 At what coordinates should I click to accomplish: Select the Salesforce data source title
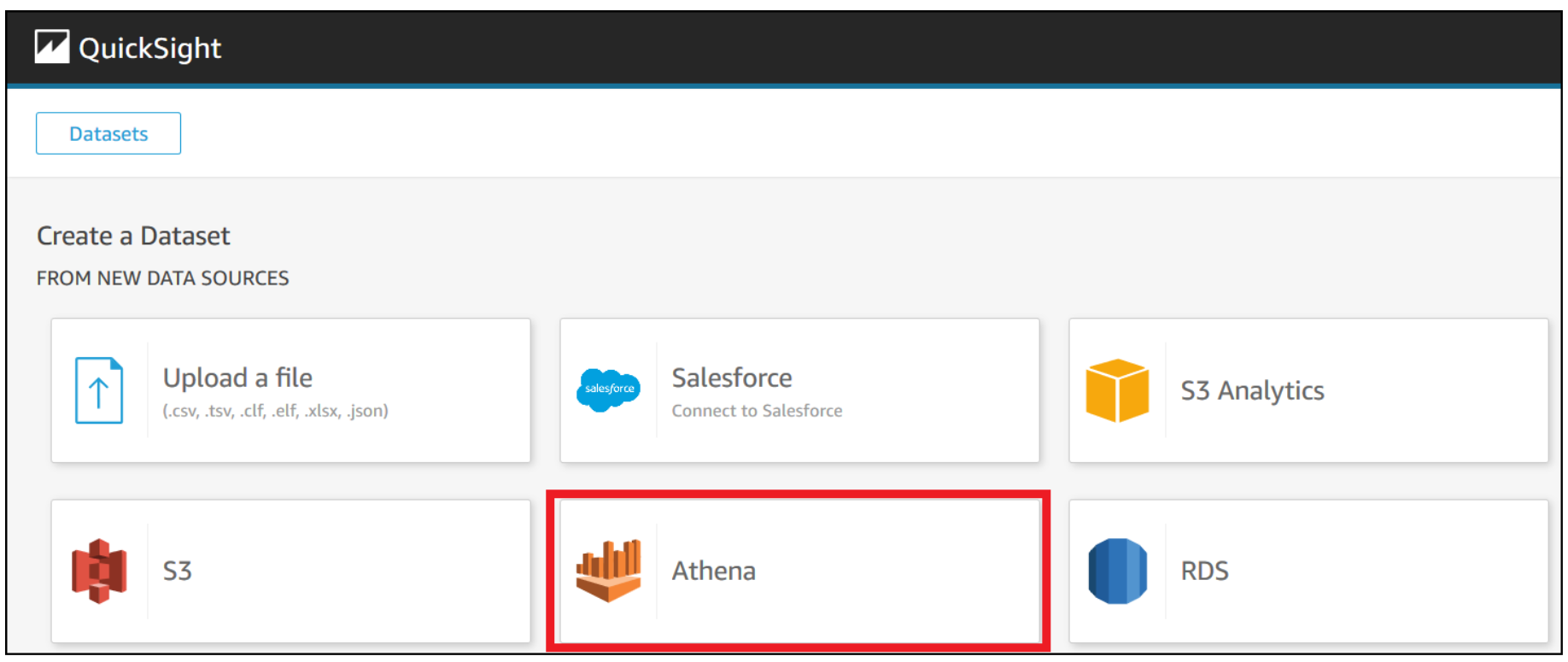click(x=732, y=378)
